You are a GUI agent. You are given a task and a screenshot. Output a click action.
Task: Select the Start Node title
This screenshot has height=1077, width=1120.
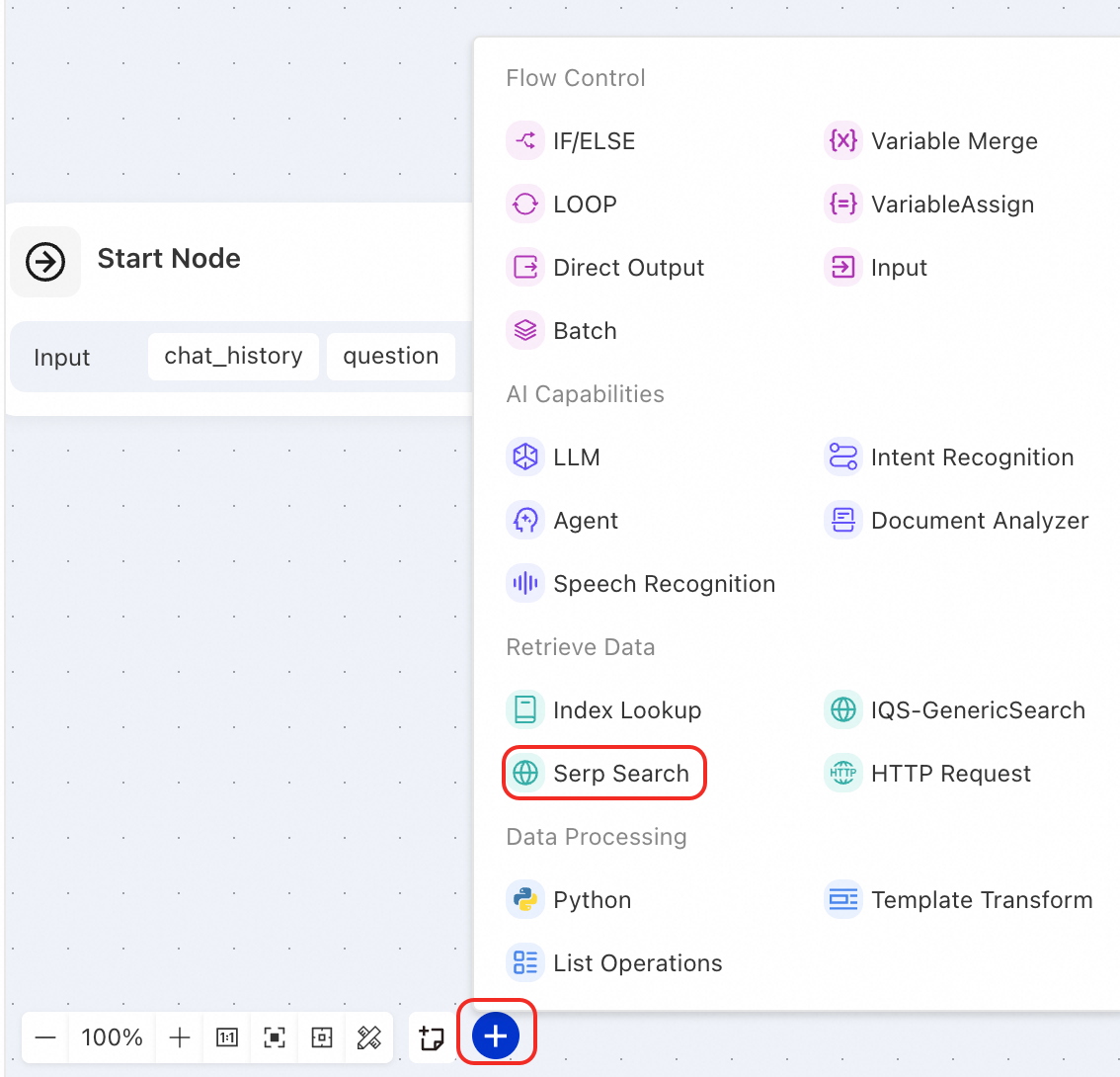tap(169, 259)
